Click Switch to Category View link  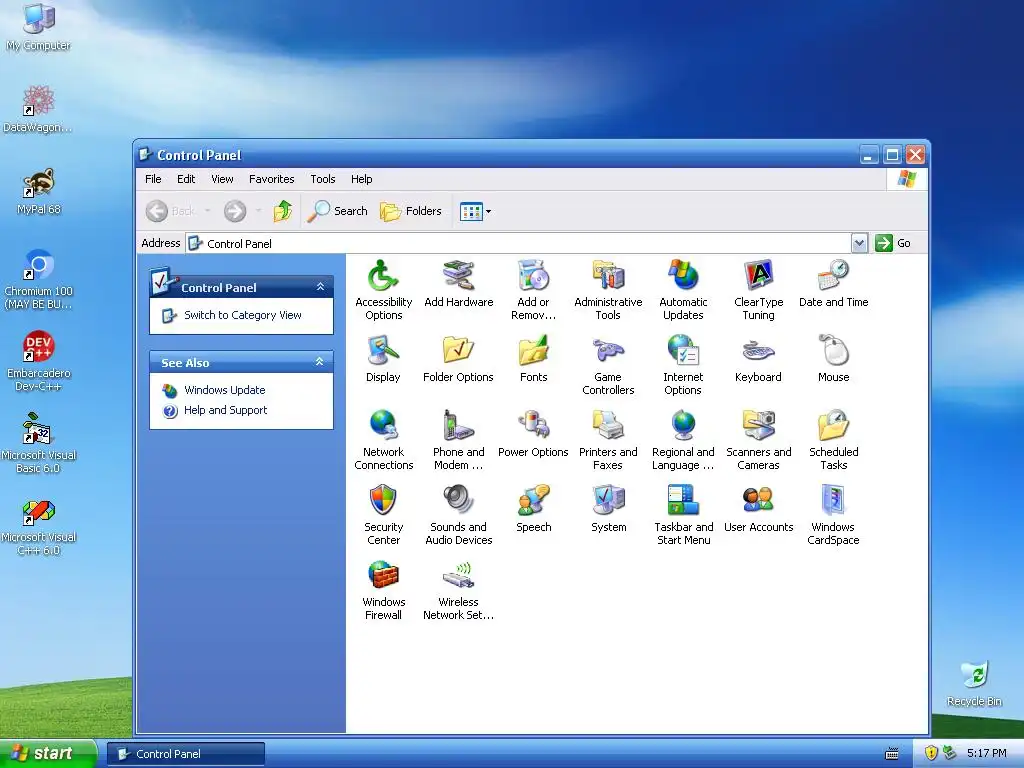tap(243, 315)
